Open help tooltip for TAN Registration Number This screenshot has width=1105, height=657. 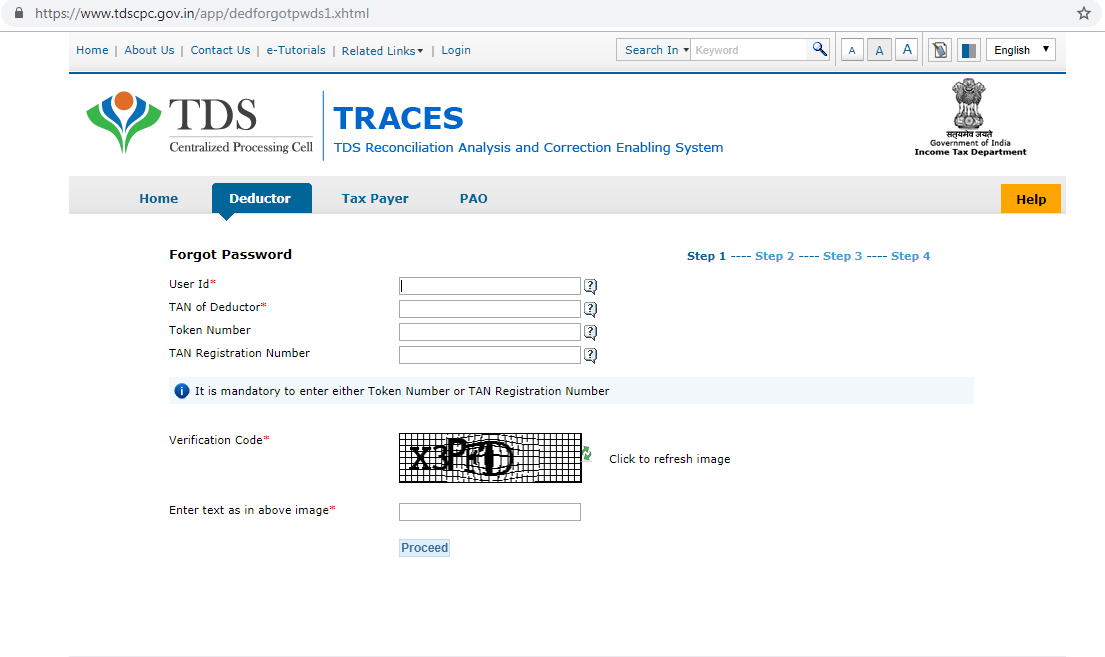(x=591, y=355)
